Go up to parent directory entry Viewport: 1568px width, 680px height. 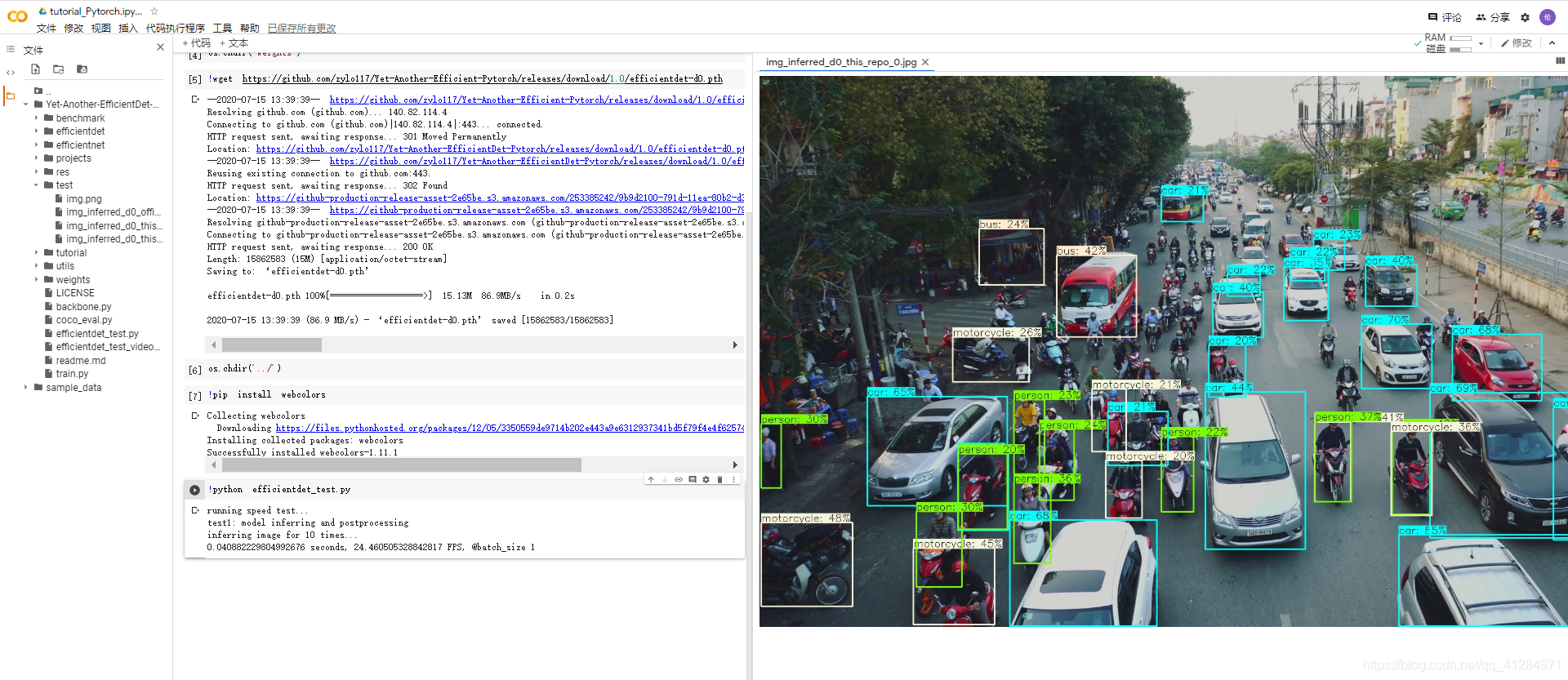pyautogui.click(x=42, y=91)
